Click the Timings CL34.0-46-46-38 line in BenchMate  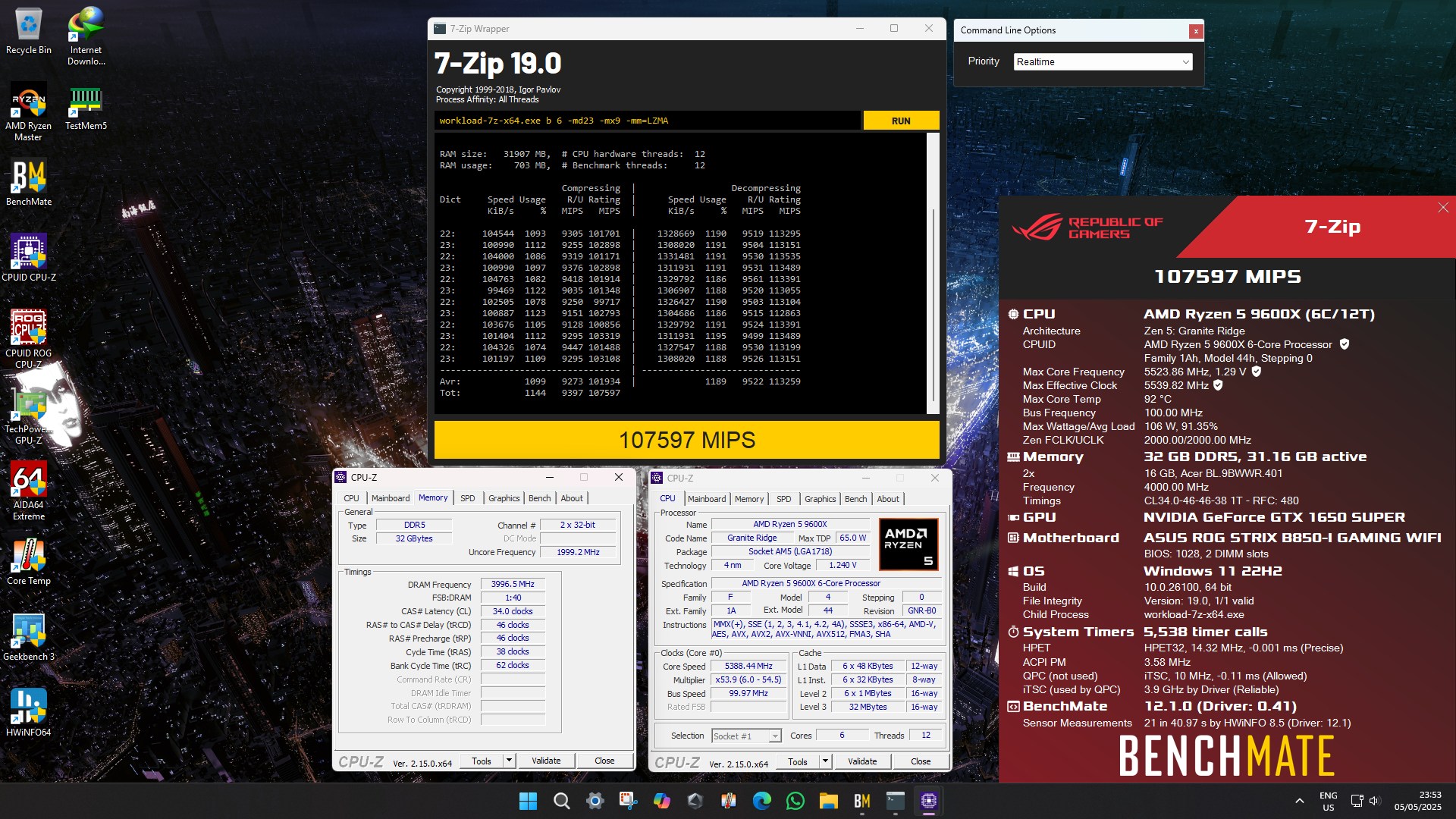(1221, 500)
